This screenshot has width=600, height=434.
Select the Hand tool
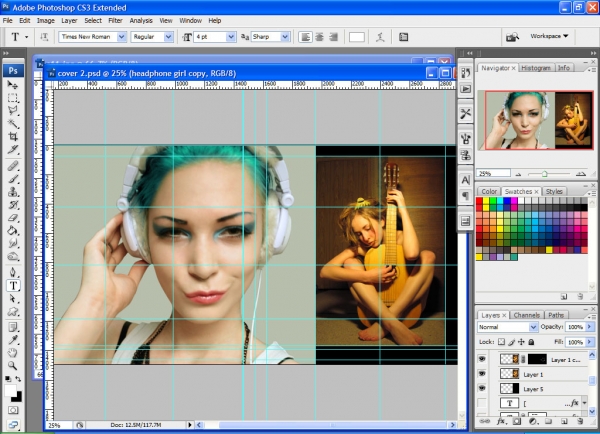(13, 353)
